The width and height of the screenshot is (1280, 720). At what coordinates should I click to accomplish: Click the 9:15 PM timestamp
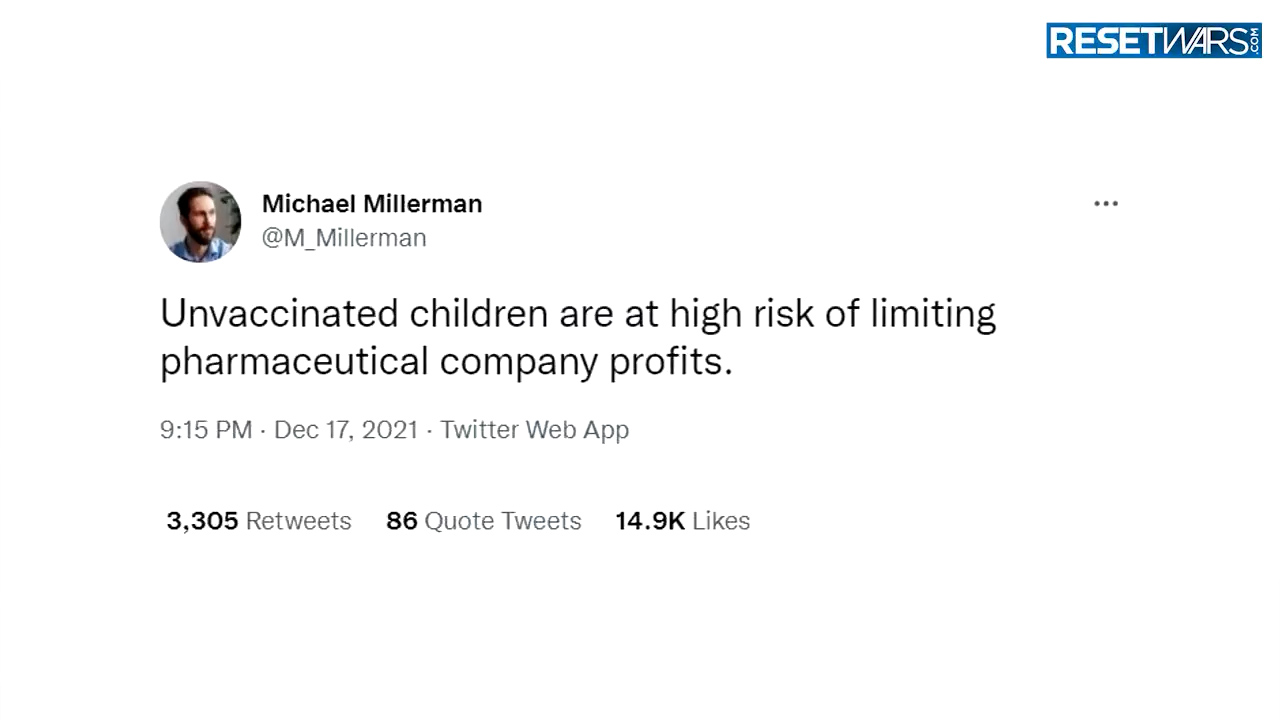click(x=206, y=430)
